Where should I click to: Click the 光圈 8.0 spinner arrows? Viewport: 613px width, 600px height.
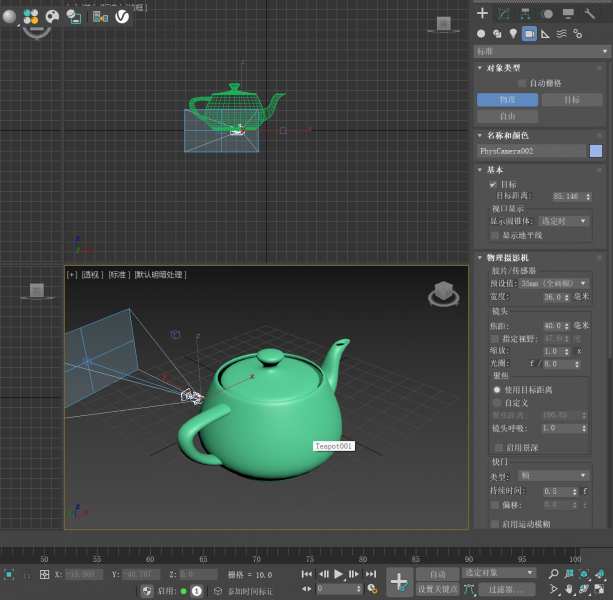(x=577, y=364)
